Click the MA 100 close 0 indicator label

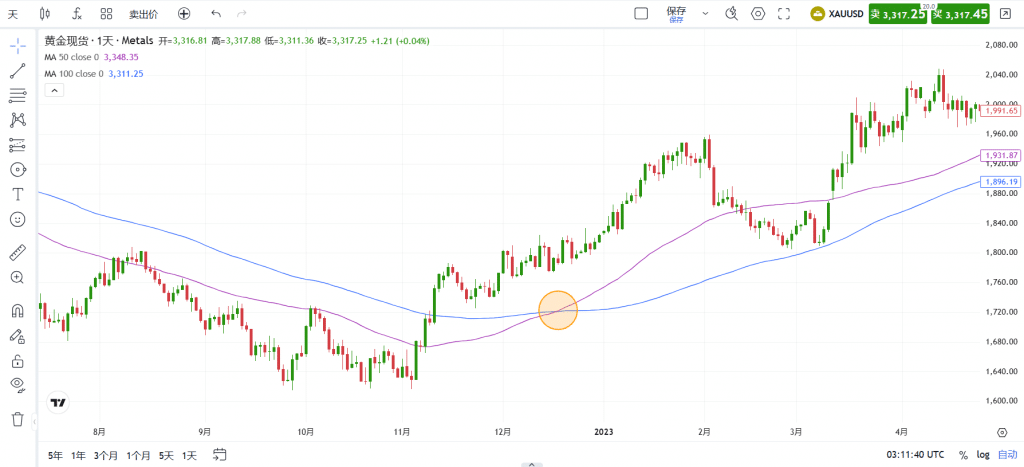pyautogui.click(x=74, y=74)
